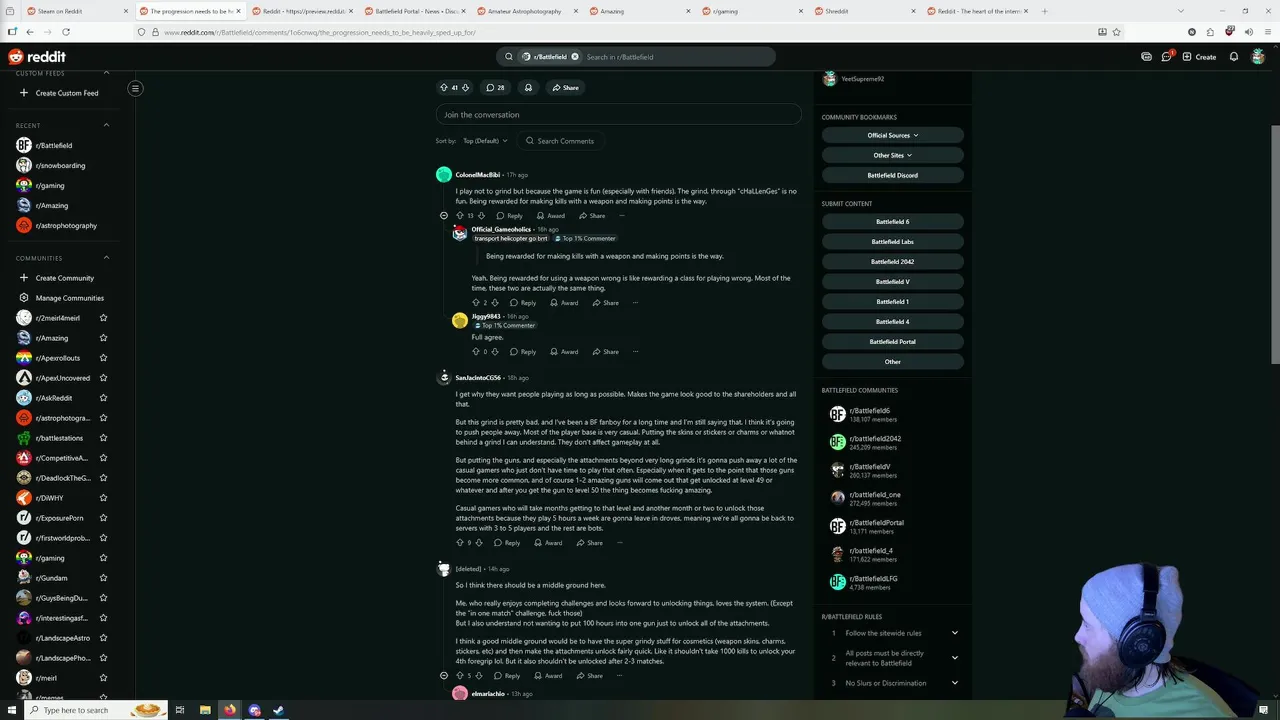Downvote ColonelMacBibi's comment
Screen dimensions: 1280x720
click(481, 216)
